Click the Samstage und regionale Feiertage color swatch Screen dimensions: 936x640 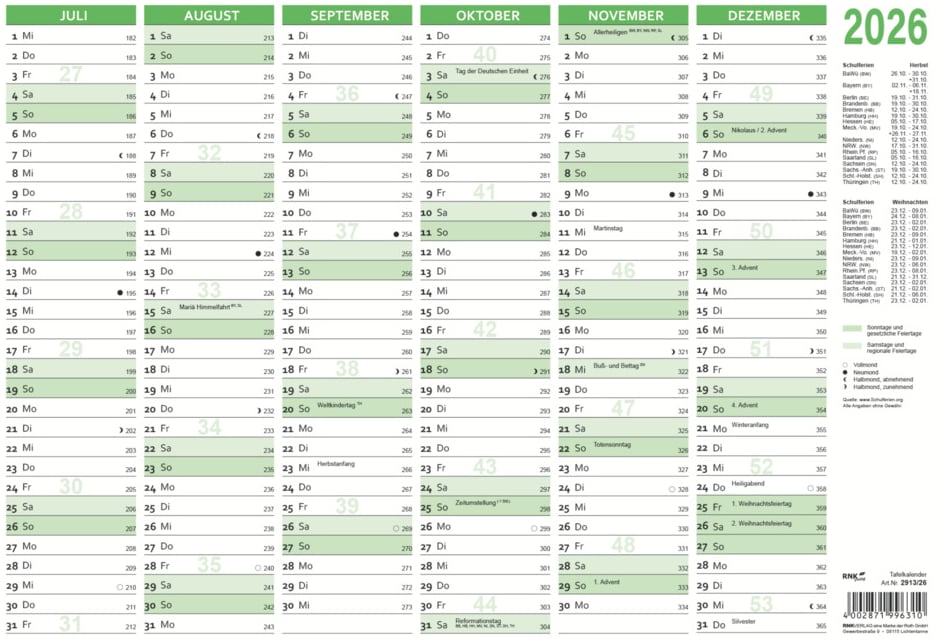[852, 345]
